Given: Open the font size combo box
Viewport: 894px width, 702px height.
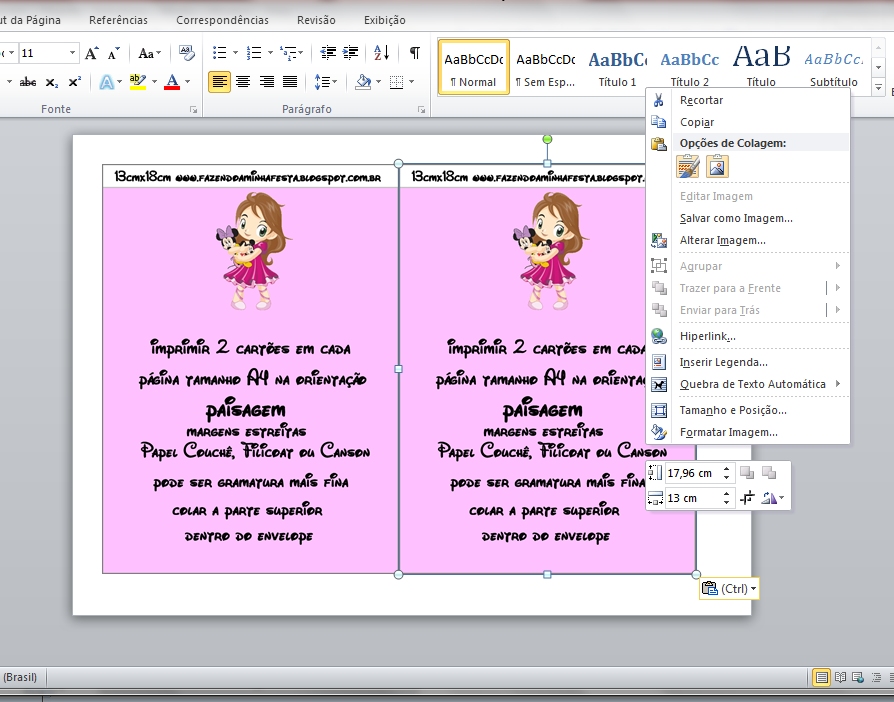Looking at the screenshot, I should pyautogui.click(x=48, y=53).
